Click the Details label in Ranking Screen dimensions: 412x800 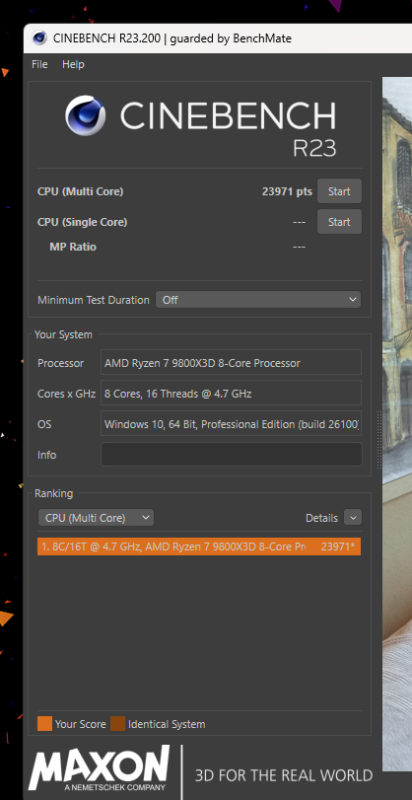coord(321,518)
